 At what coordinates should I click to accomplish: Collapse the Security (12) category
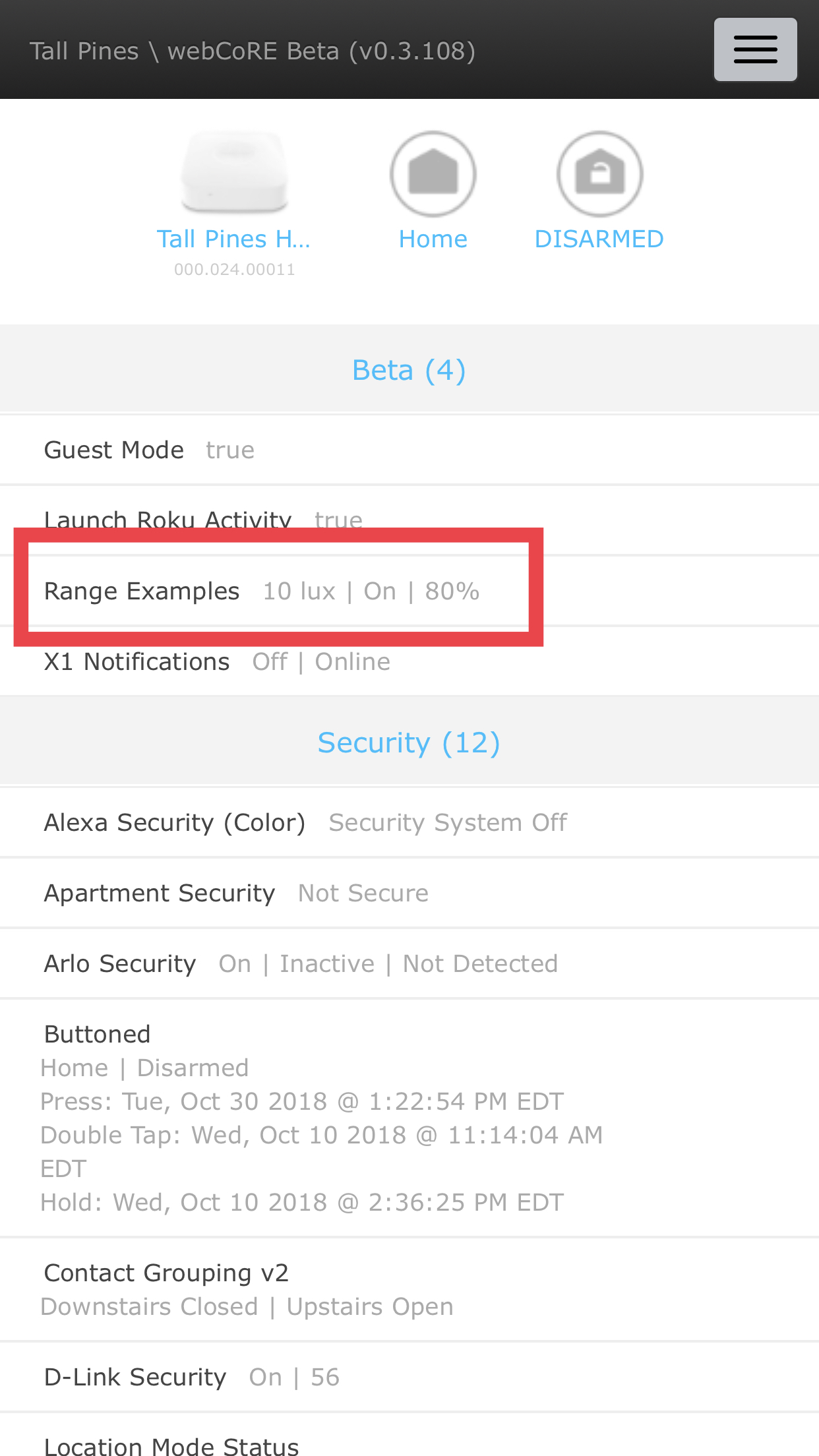point(409,743)
